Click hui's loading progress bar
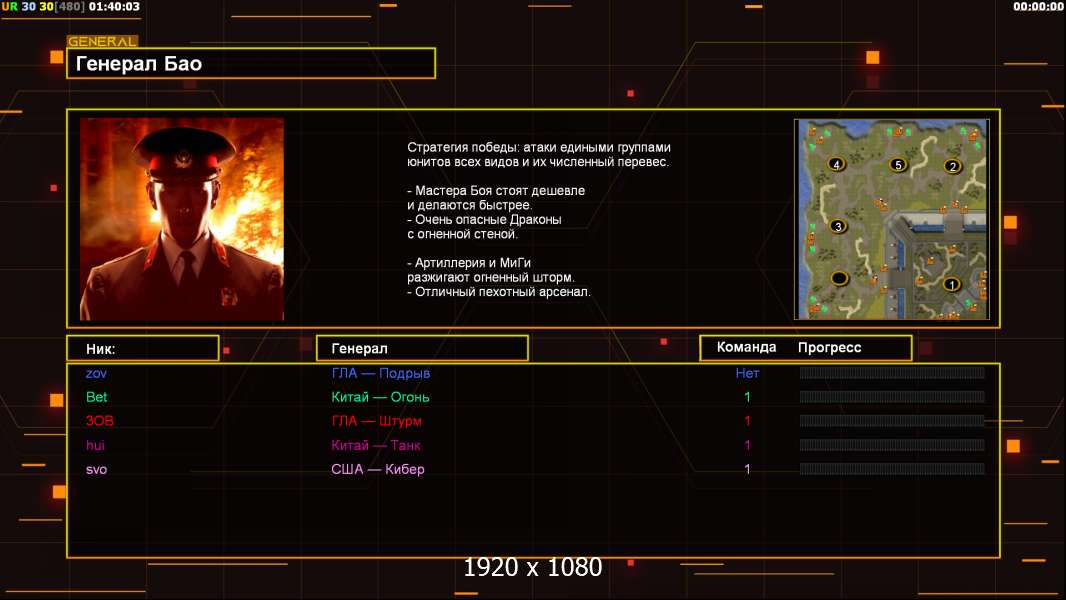 [892, 445]
